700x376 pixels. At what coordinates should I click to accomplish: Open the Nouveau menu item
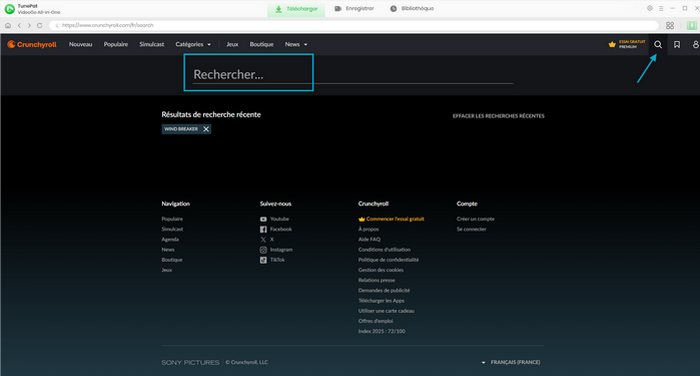click(x=80, y=44)
